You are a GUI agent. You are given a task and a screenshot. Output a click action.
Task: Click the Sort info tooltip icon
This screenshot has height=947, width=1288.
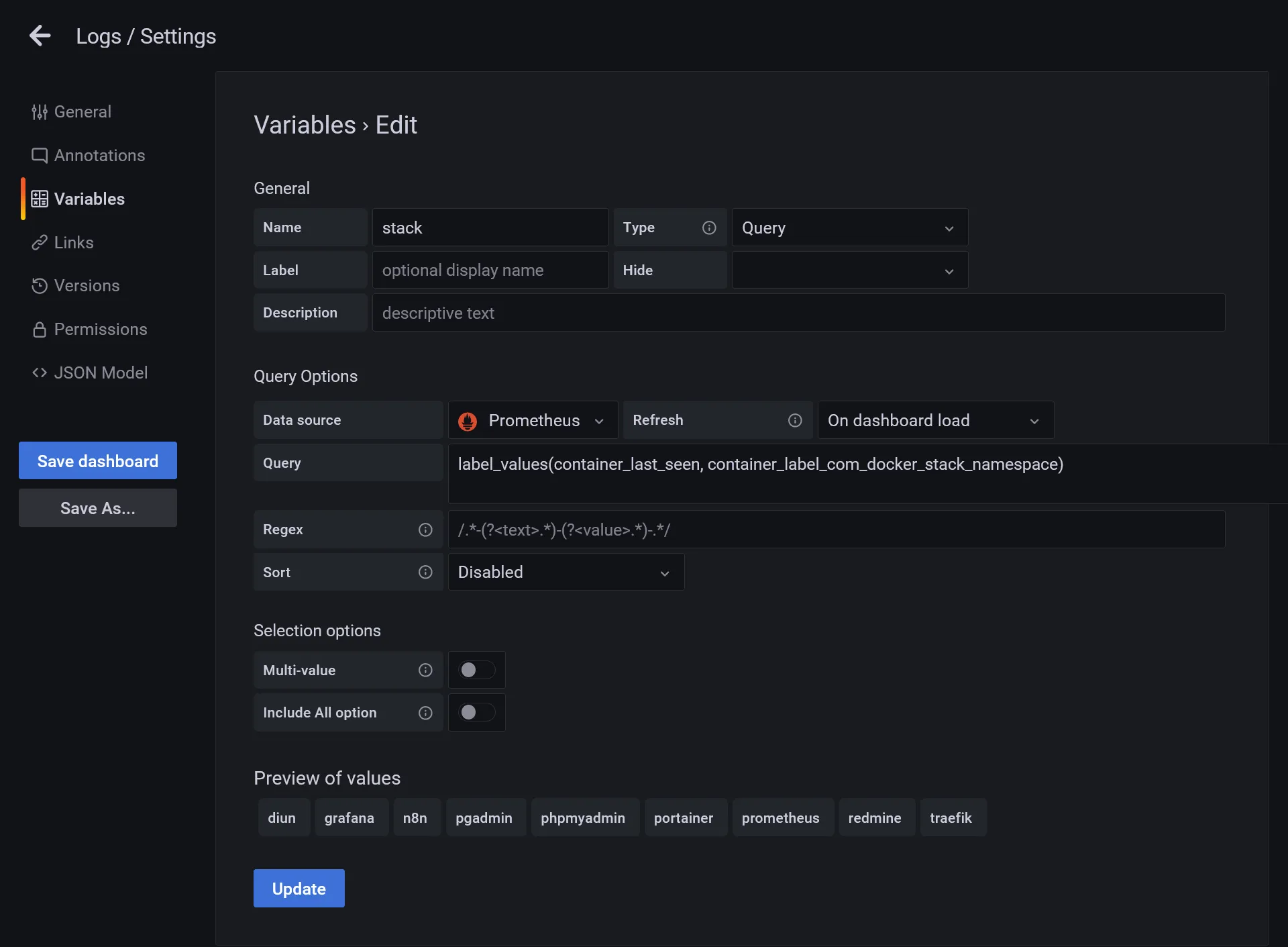426,572
